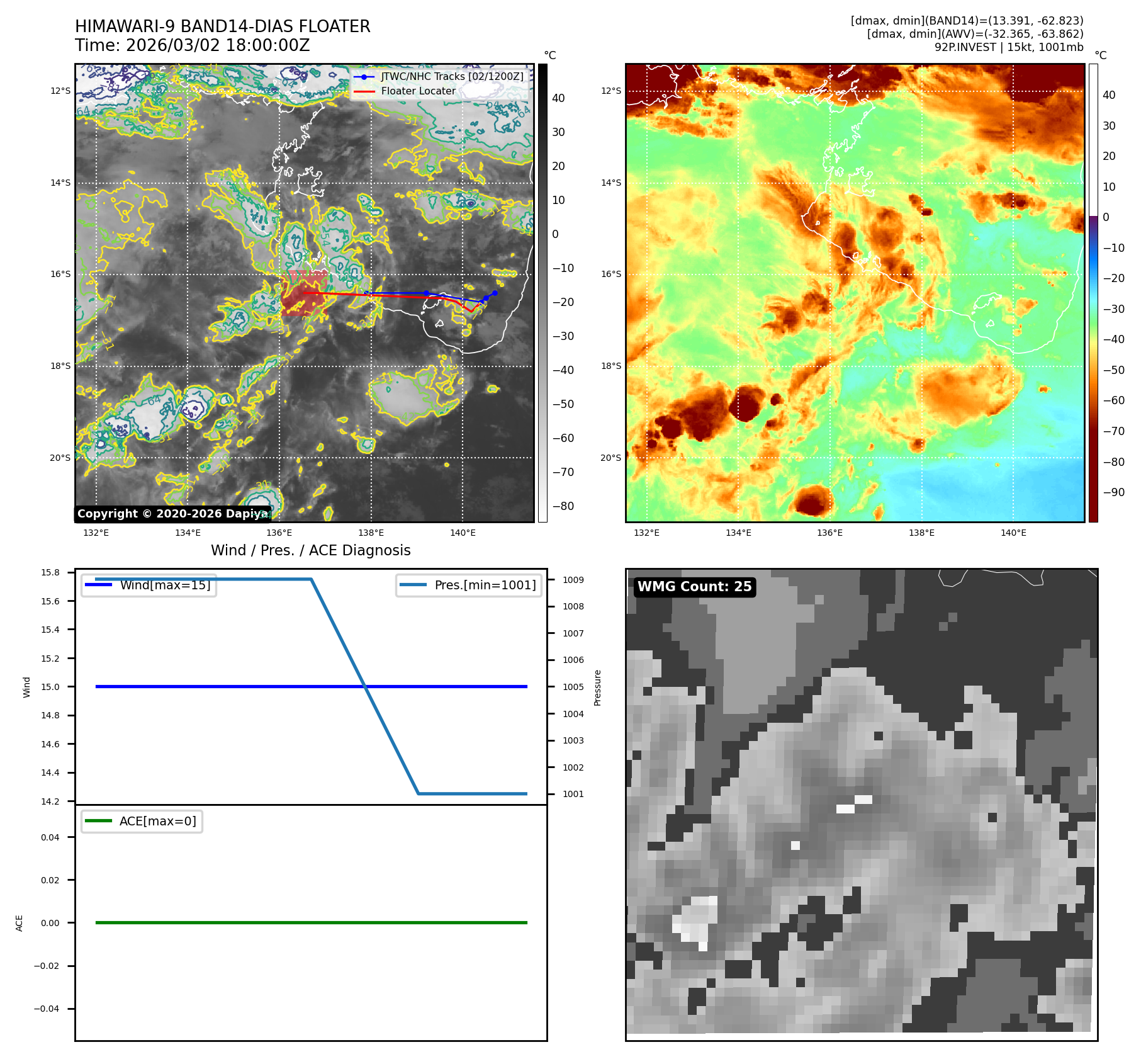Click the rainbow AWV colorbar on right
The width and height of the screenshot is (1141, 1064).
[x=1093, y=293]
